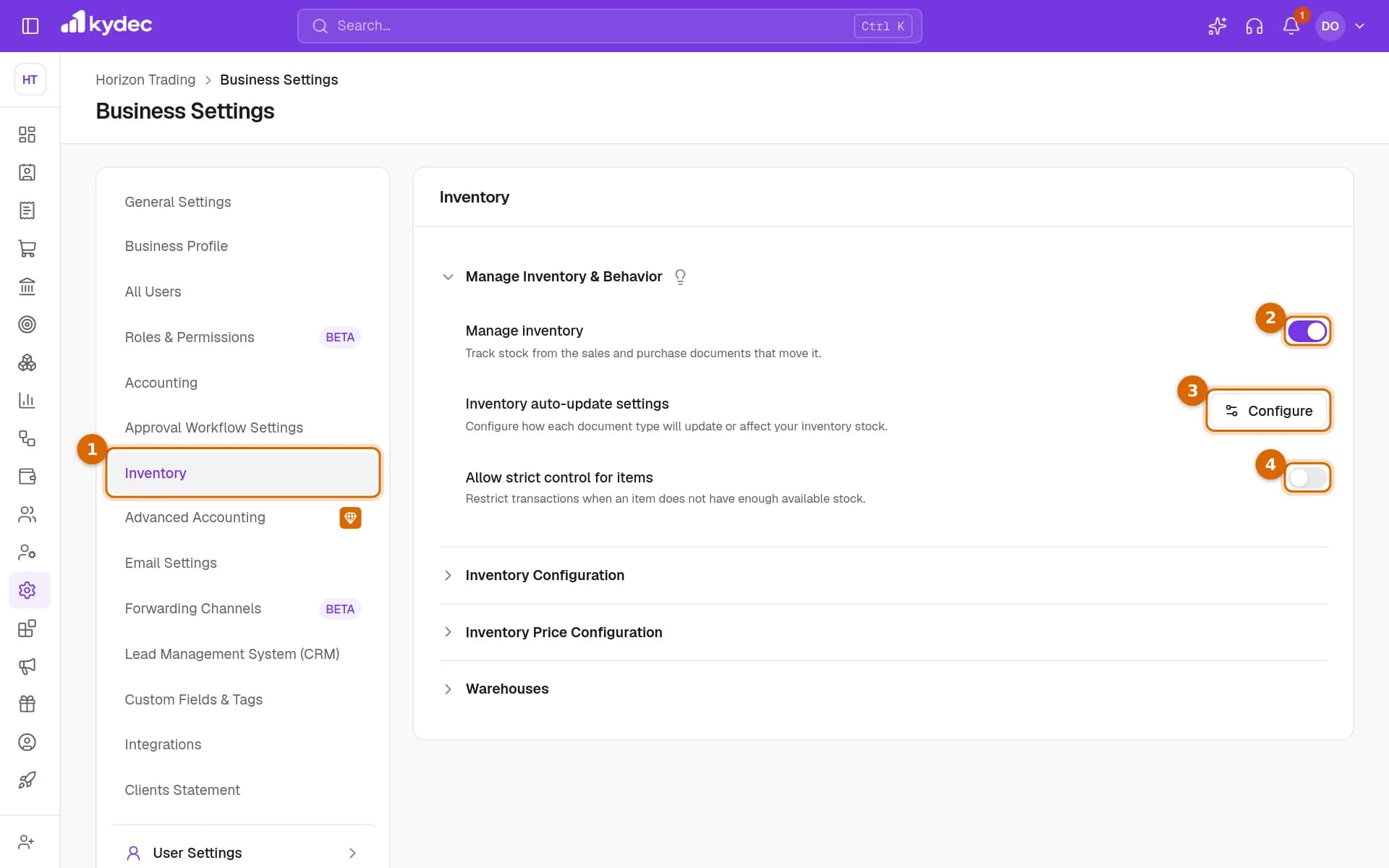The height and width of the screenshot is (868, 1389).
Task: Click the add-user icon at sidebar bottom
Action: pos(27,842)
